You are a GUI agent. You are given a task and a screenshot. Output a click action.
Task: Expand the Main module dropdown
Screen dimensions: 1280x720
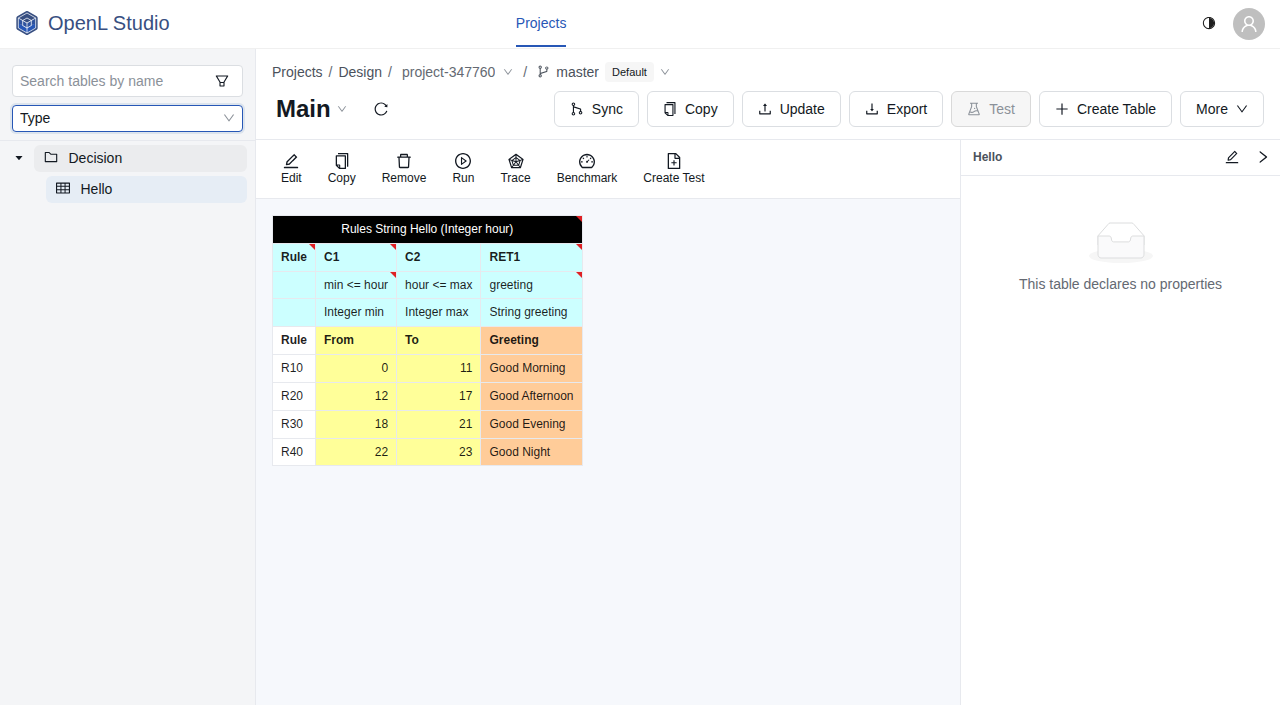[x=342, y=109]
